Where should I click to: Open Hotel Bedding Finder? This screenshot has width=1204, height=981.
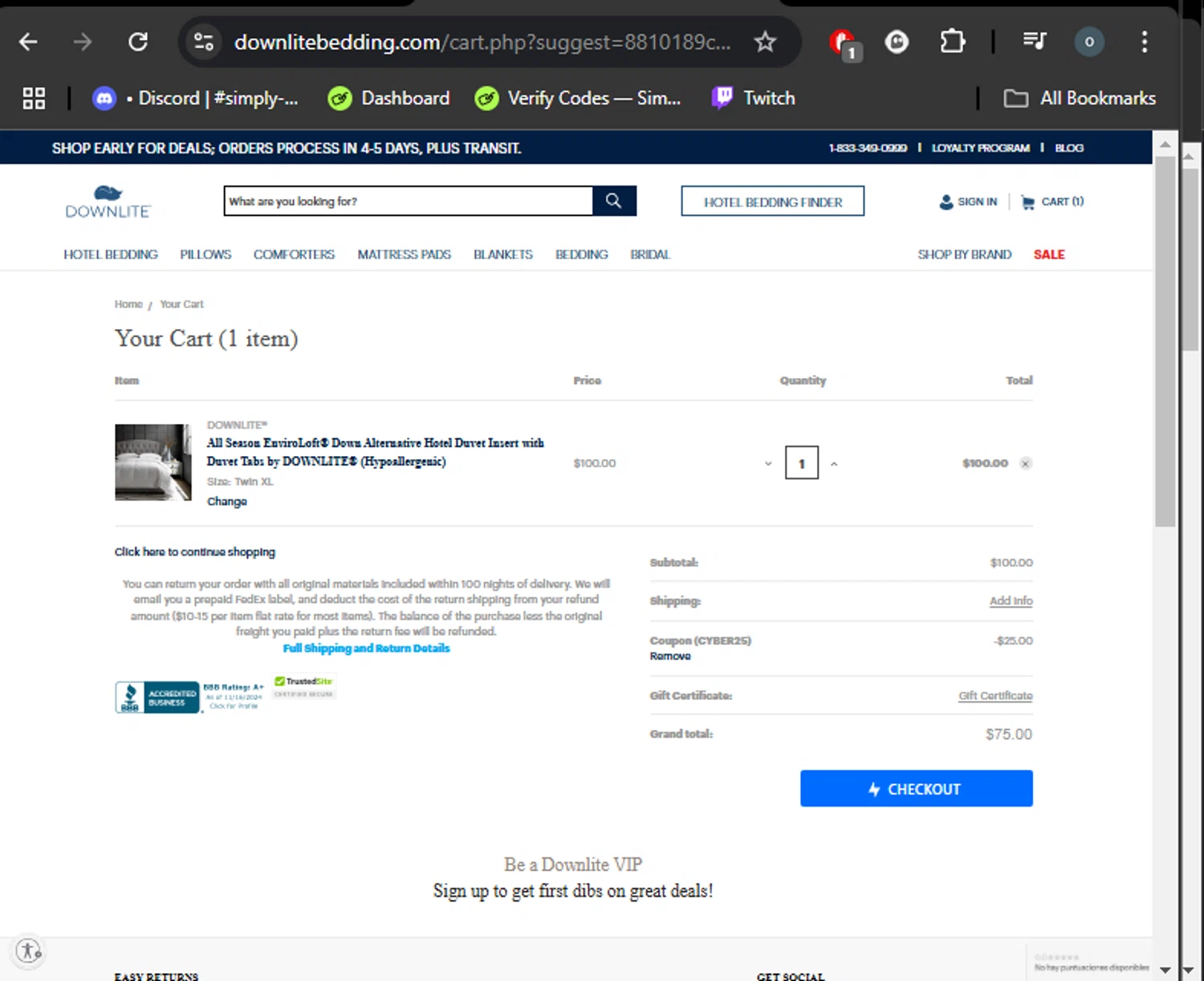[773, 201]
